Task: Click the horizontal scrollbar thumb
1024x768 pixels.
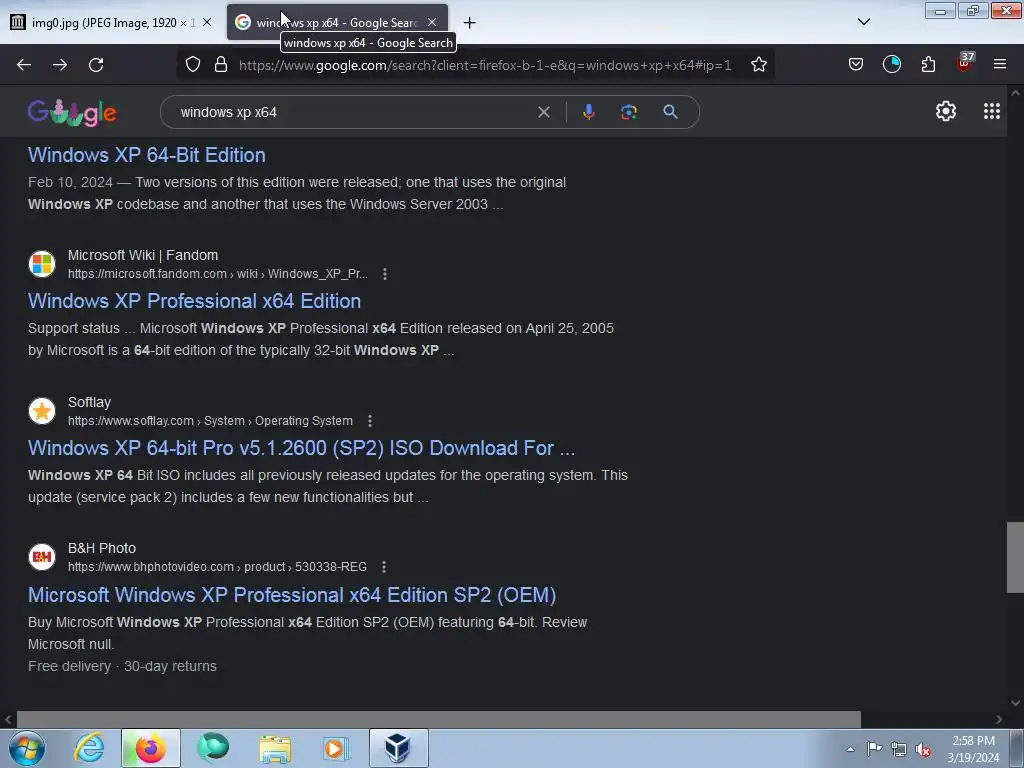Action: click(438, 719)
